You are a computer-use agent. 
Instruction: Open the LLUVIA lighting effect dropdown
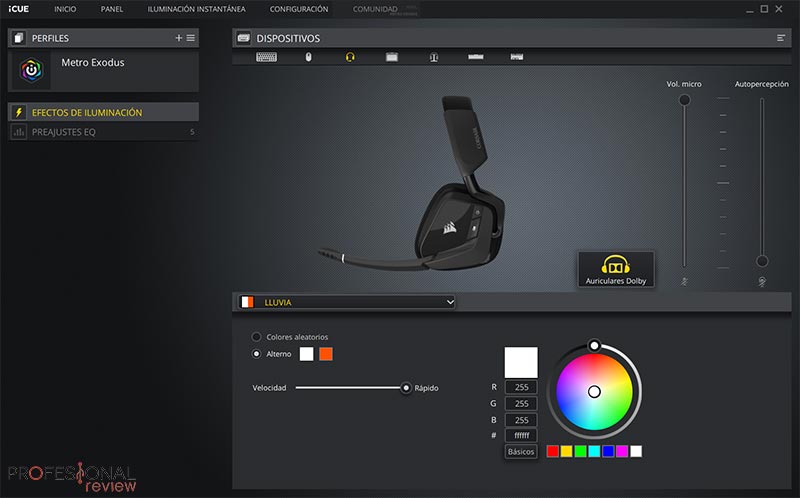[346, 302]
